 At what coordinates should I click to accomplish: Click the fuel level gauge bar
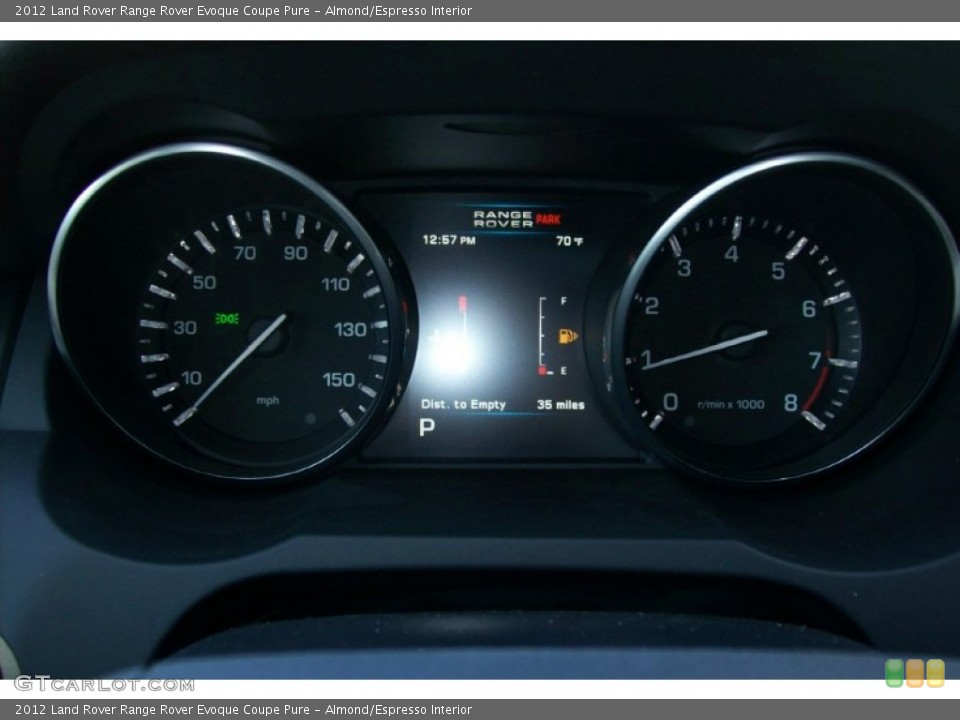(542, 336)
